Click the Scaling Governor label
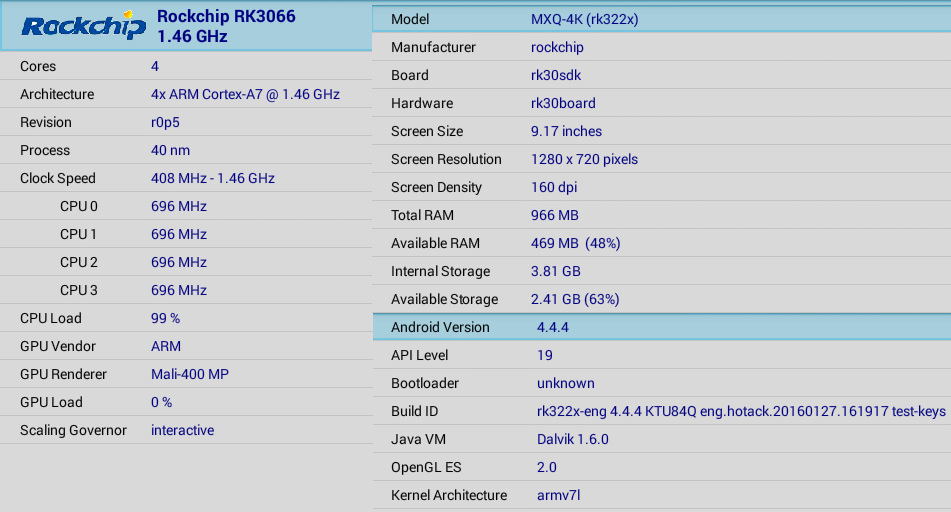This screenshot has height=512, width=951. pos(73,429)
